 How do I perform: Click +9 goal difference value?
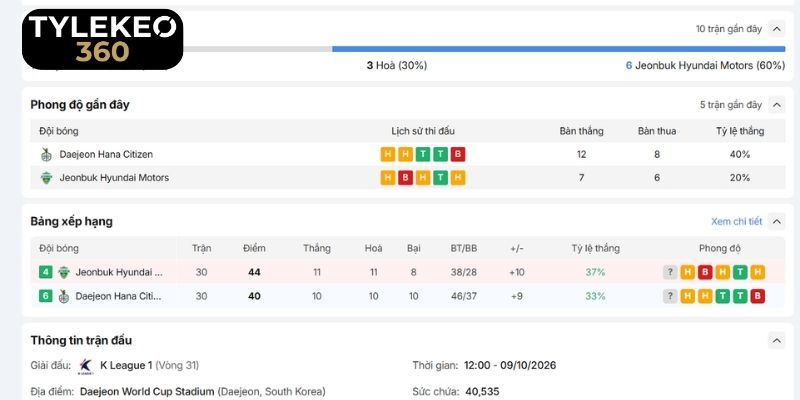(517, 296)
